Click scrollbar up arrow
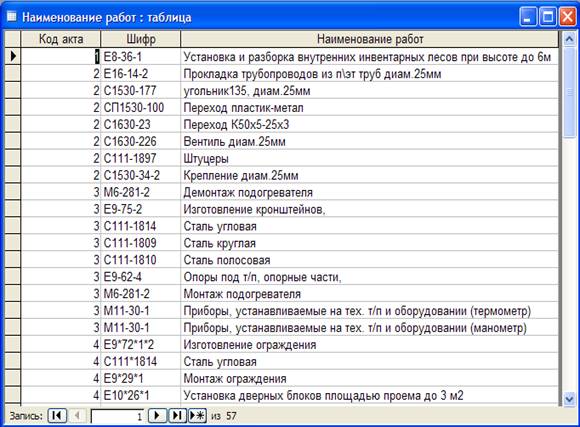 (x=570, y=39)
